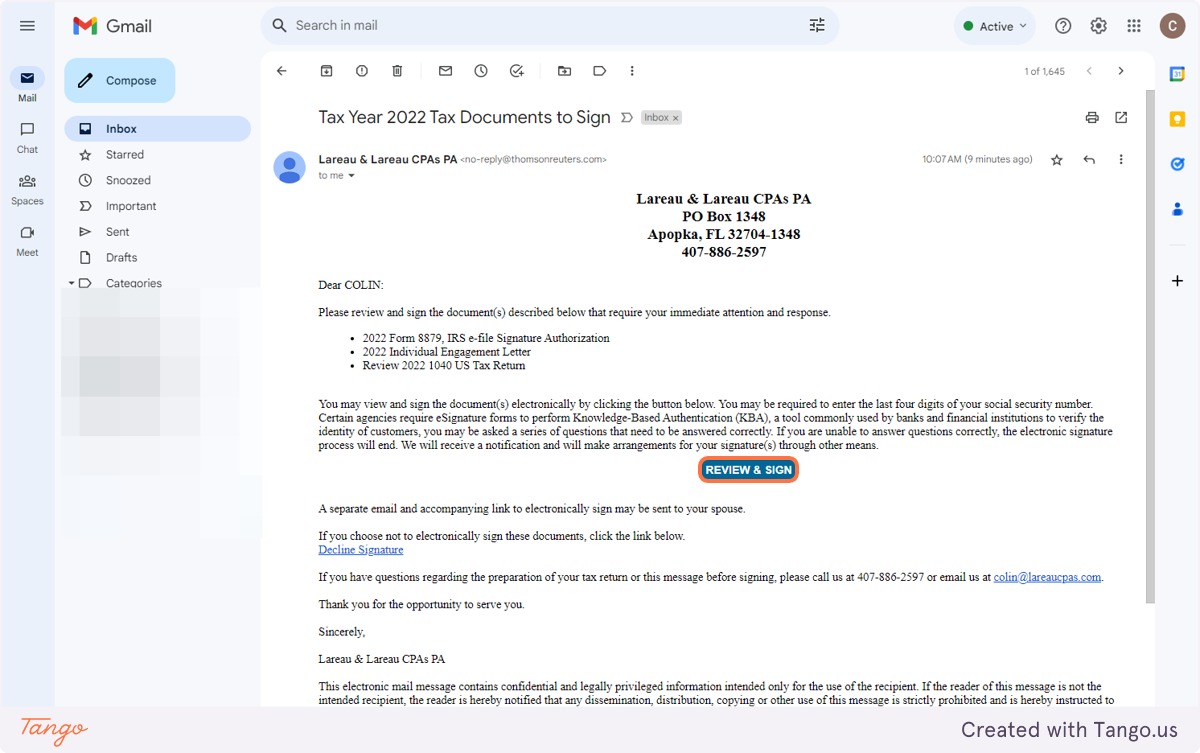Open Contacts side panel
The image size is (1200, 753).
(x=1177, y=209)
